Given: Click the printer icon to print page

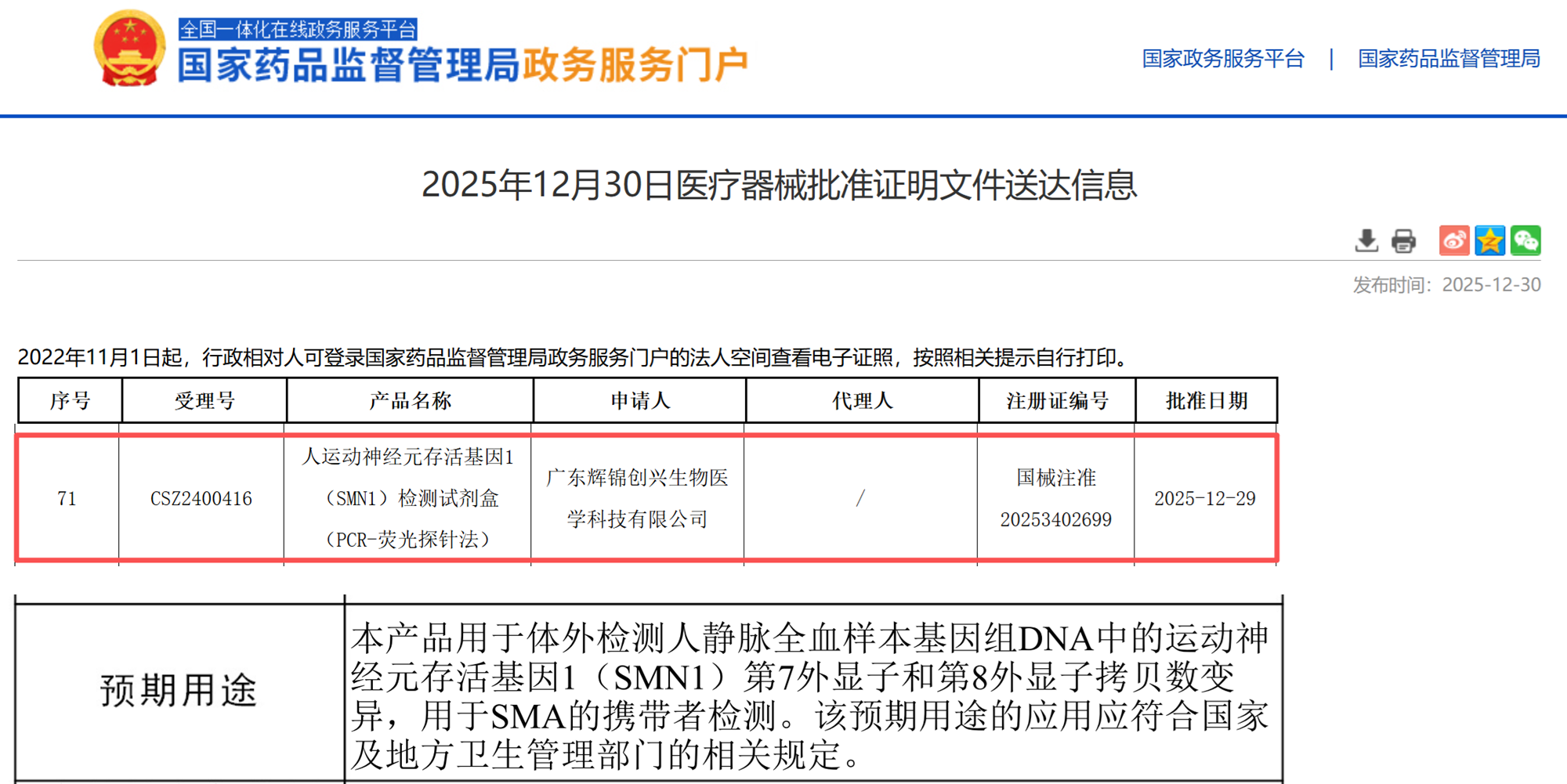Looking at the screenshot, I should (x=1403, y=240).
